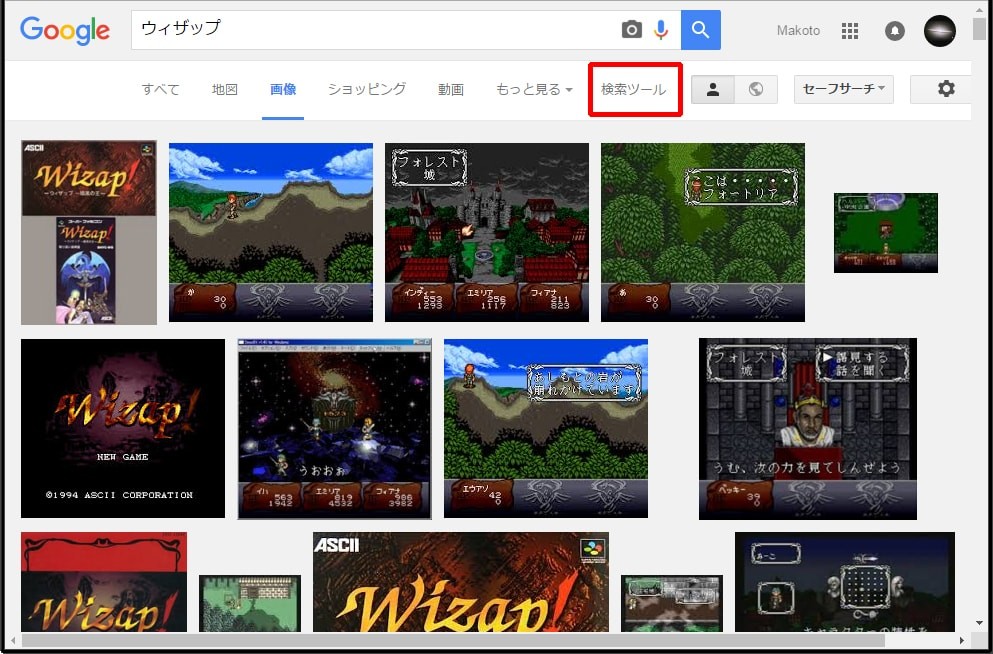Image resolution: width=993 pixels, height=654 pixels.
Task: Expand the もっと見る dropdown
Action: click(534, 89)
